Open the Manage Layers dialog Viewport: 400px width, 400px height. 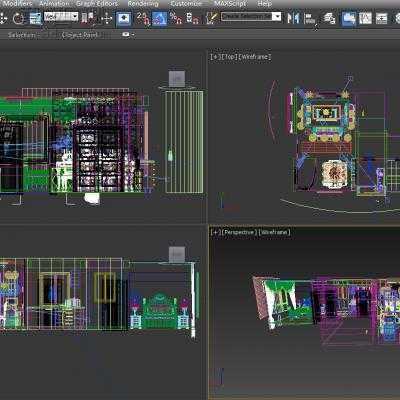[330, 18]
